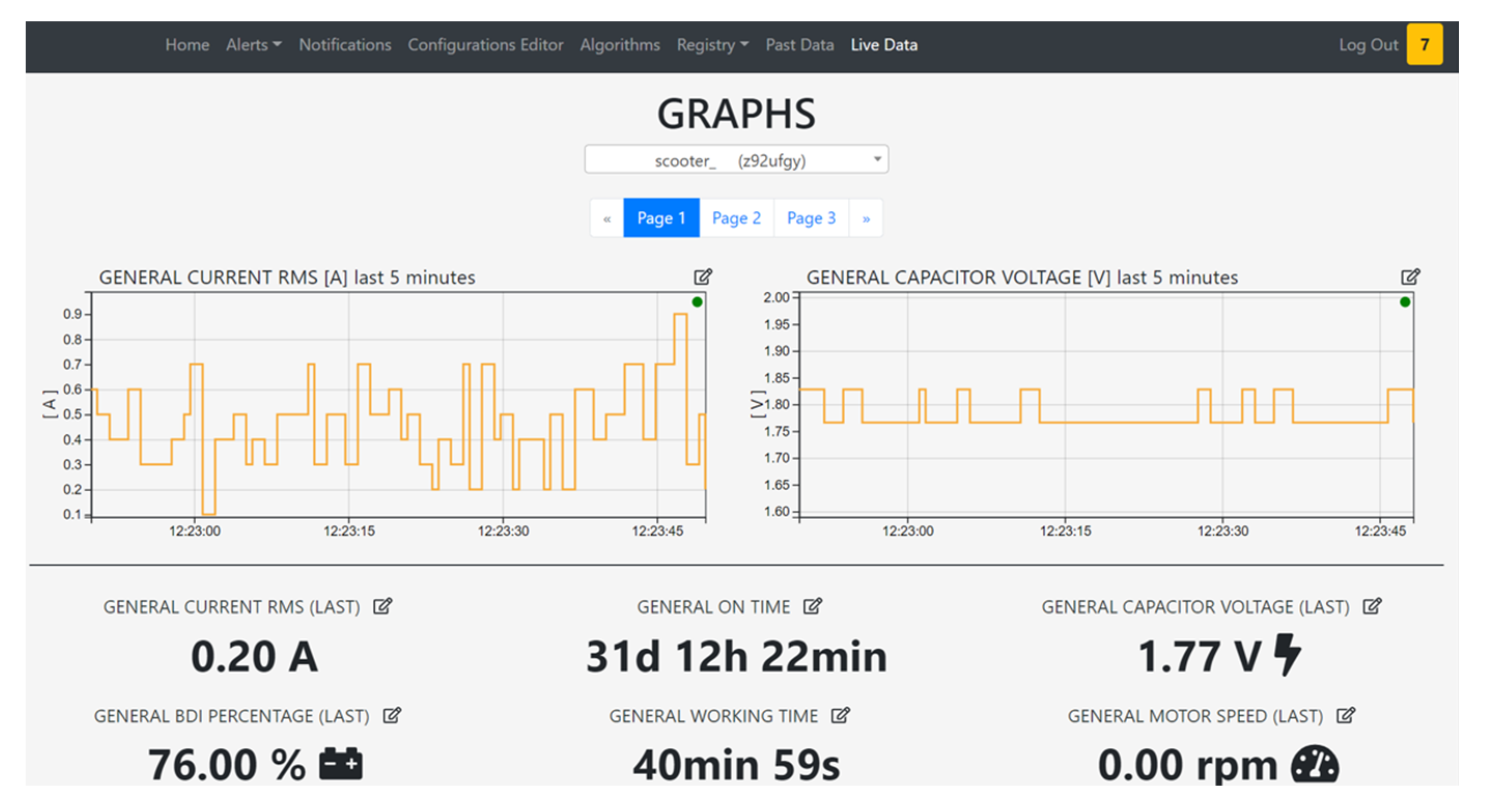Edit the General Capacitor Voltage (Last) widget
Image resolution: width=1486 pixels, height=812 pixels.
pyautogui.click(x=1371, y=606)
